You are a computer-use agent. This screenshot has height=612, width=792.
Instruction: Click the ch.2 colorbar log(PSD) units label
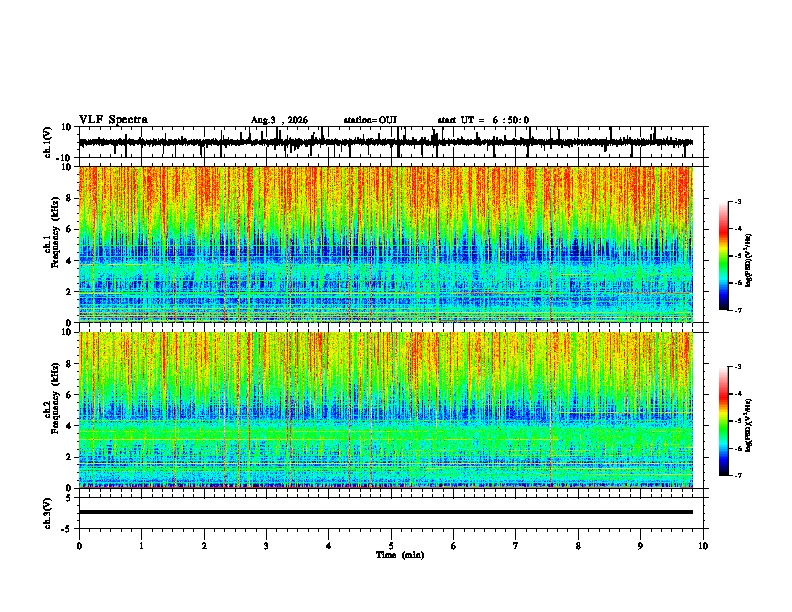(749, 426)
